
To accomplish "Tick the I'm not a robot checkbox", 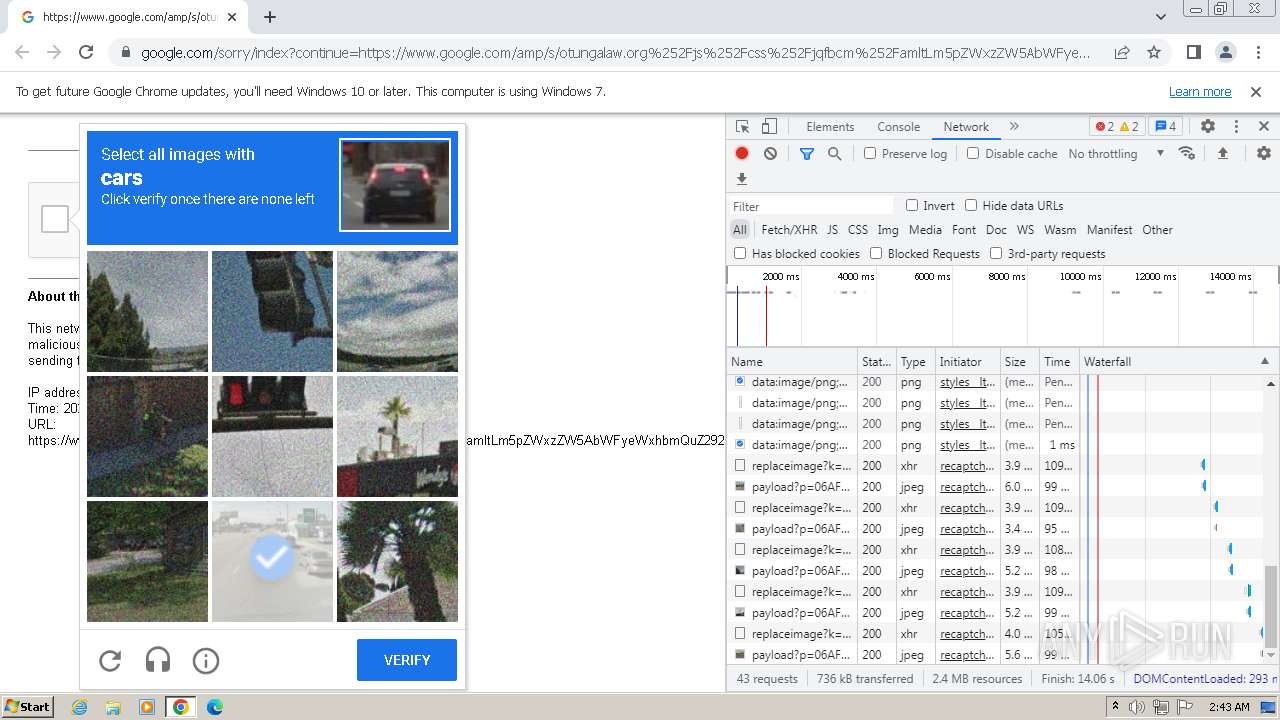I will (x=55, y=219).
